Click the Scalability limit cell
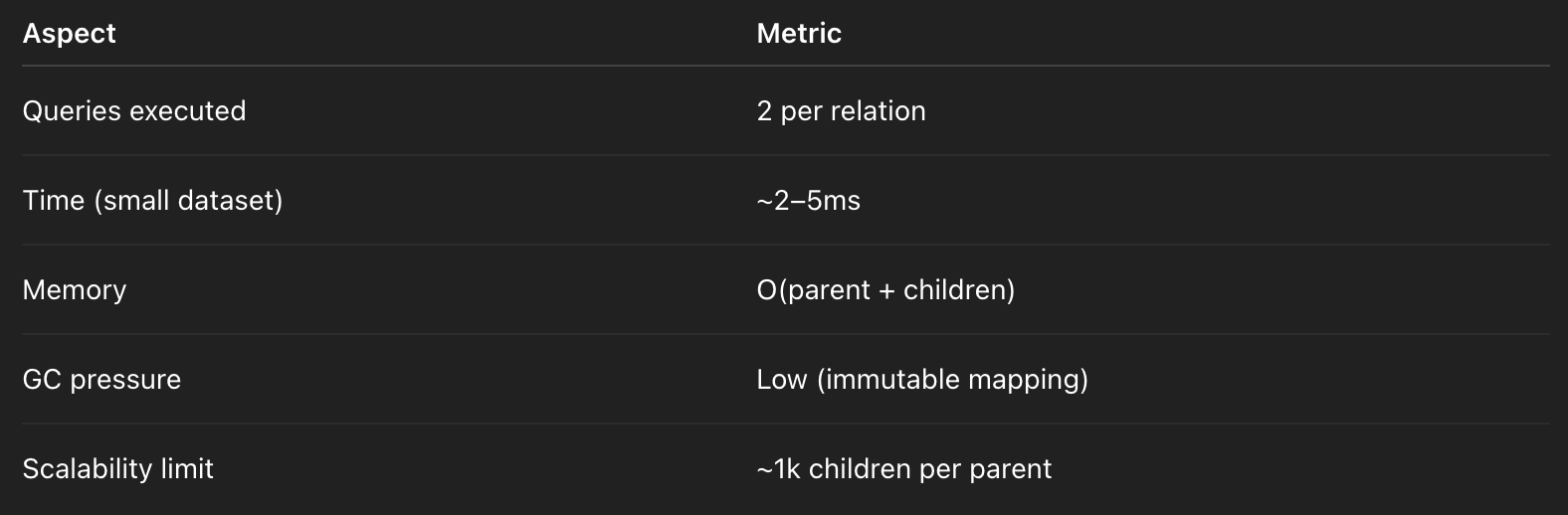Screen dimensions: 1568x515 [118, 469]
